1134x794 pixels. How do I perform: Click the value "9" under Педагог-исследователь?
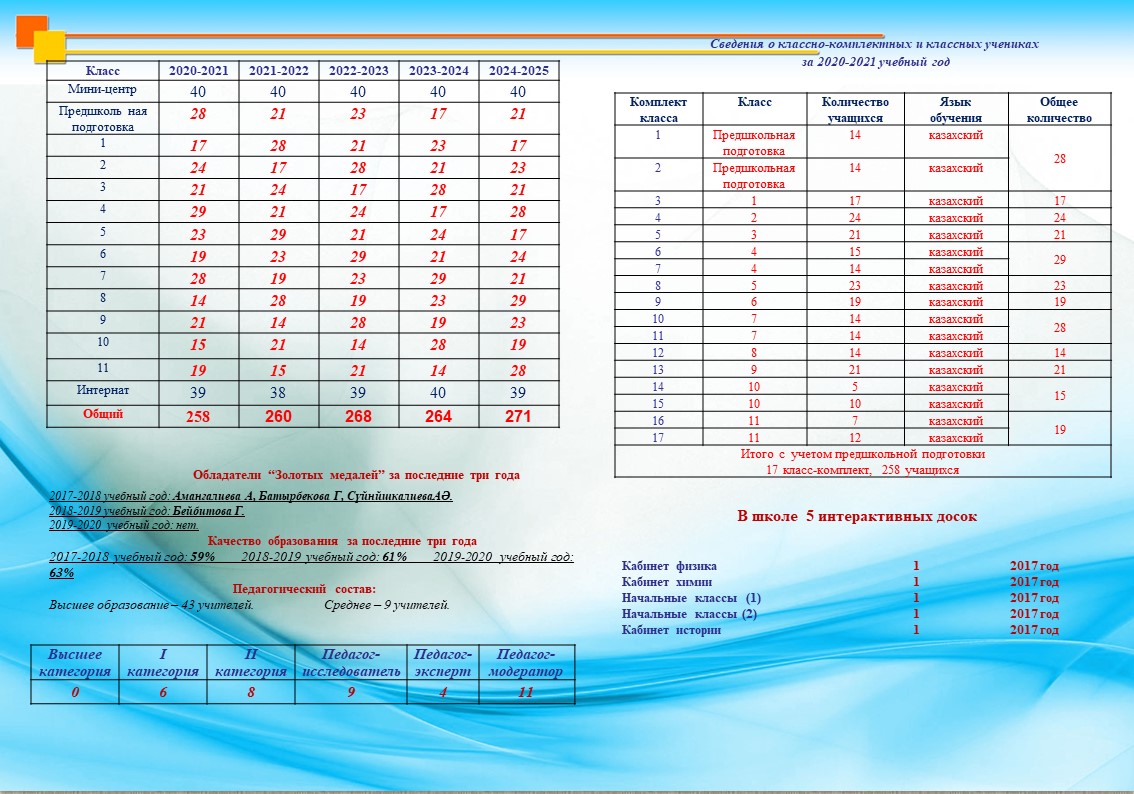[x=351, y=693]
